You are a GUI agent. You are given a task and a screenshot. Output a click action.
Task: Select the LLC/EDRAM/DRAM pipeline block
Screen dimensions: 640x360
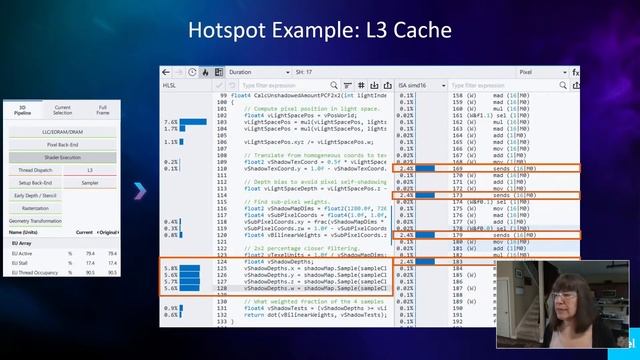[62, 132]
